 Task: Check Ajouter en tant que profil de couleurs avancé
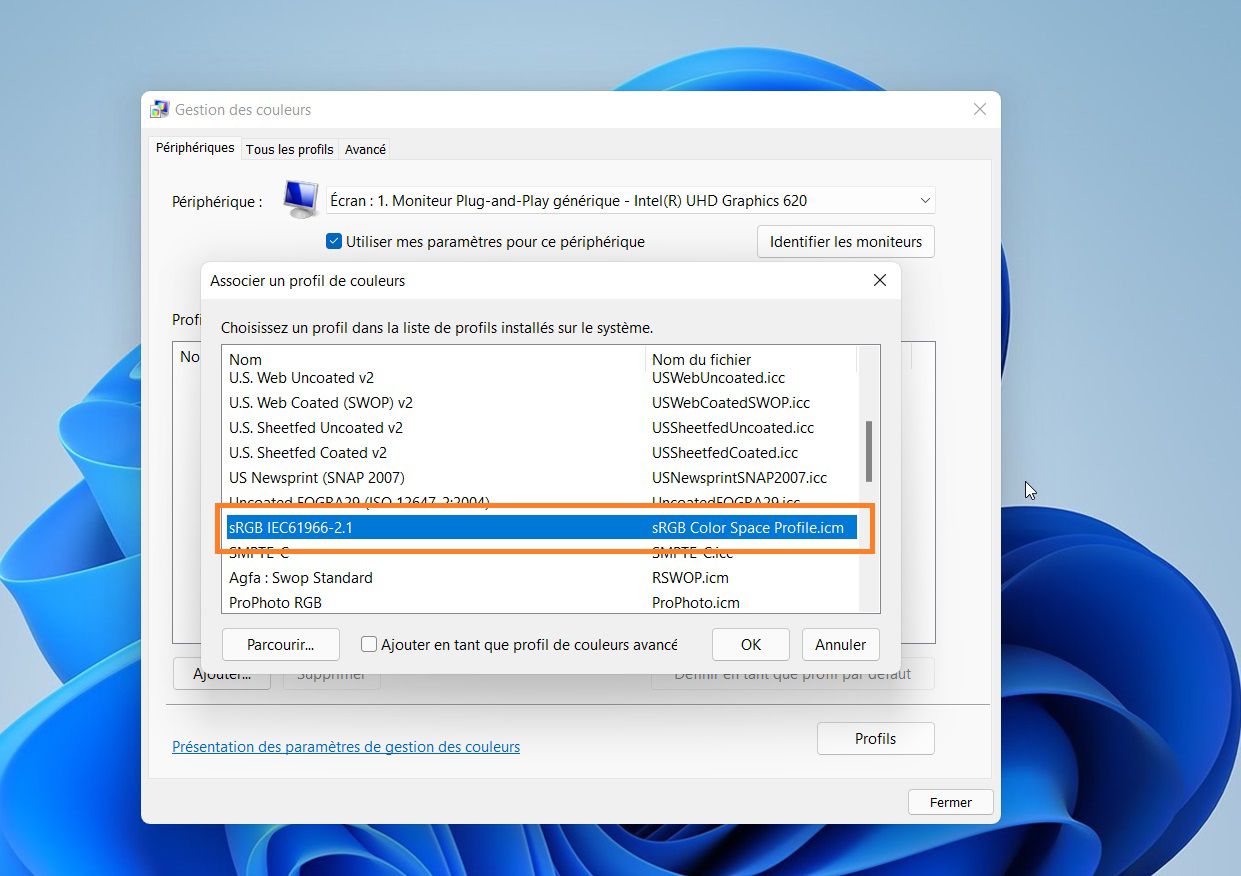369,645
